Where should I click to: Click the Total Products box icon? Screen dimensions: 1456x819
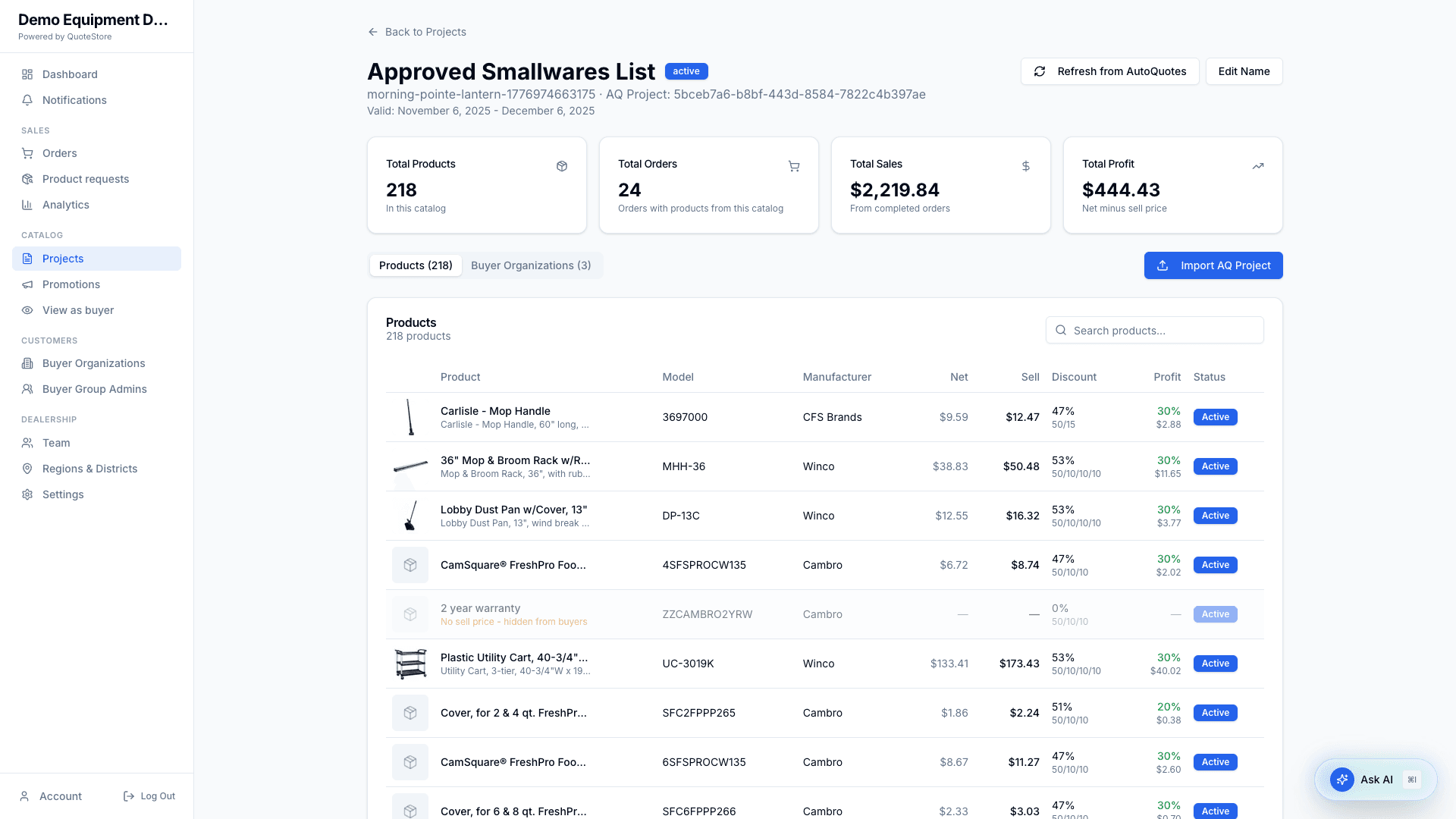click(x=562, y=166)
